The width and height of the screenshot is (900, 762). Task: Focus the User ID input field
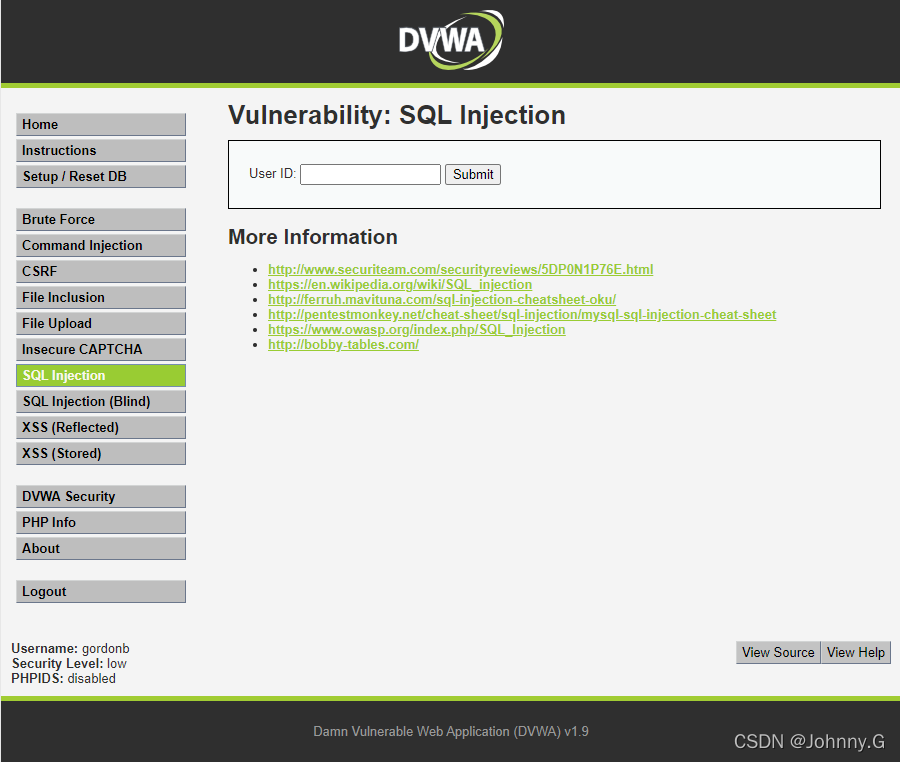pyautogui.click(x=370, y=174)
